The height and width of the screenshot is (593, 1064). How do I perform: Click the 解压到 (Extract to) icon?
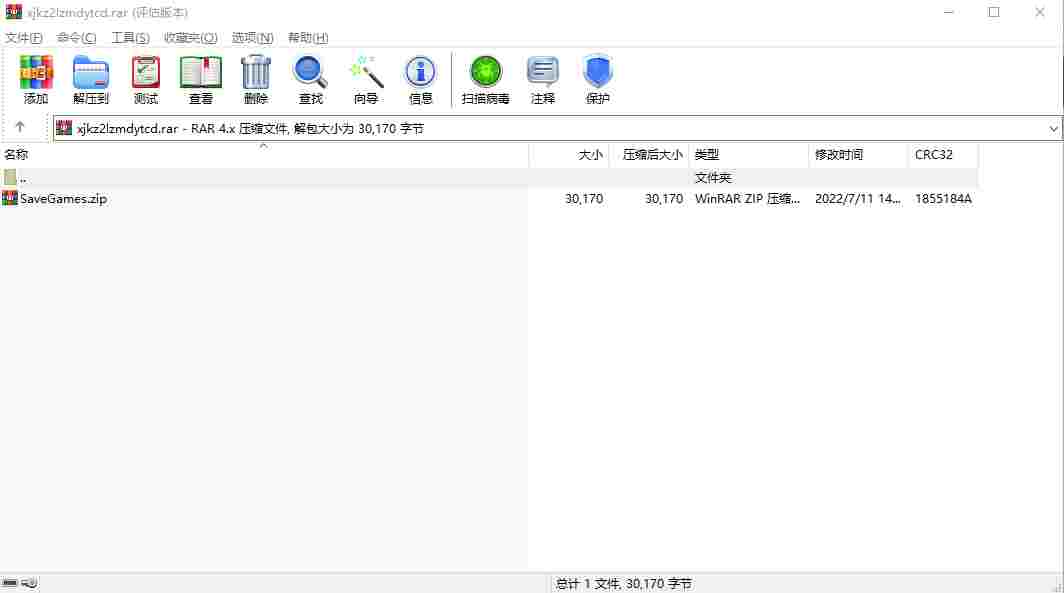click(91, 79)
